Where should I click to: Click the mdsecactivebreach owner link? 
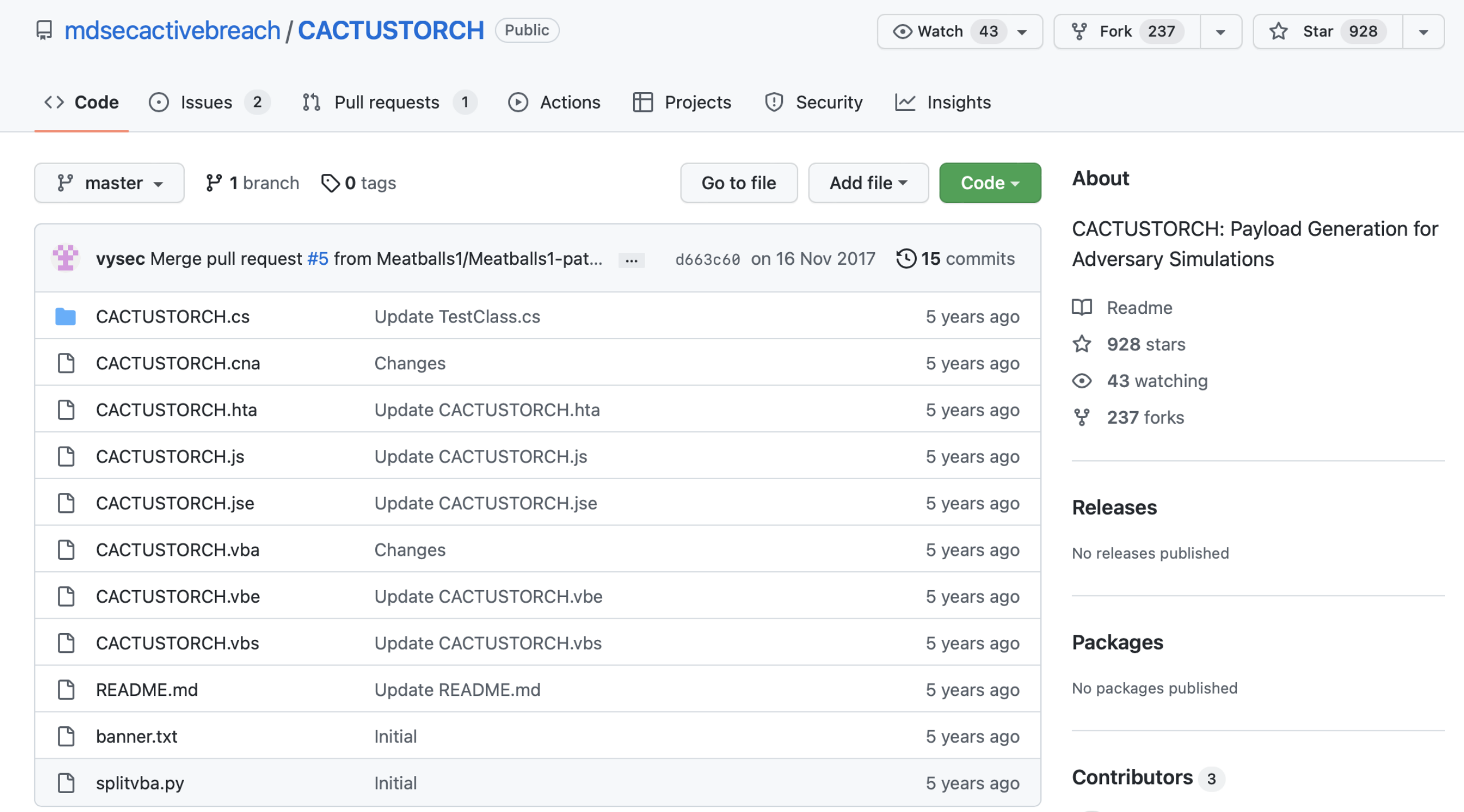coord(172,30)
